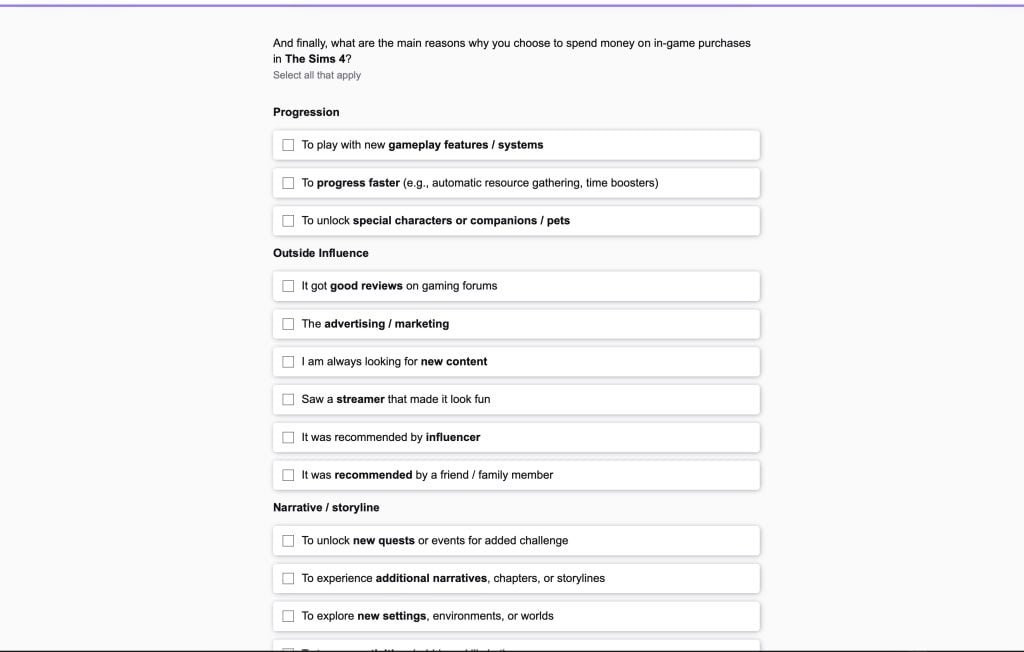Select 'To unlock new quests or events'
The image size is (1024, 652).
point(288,540)
